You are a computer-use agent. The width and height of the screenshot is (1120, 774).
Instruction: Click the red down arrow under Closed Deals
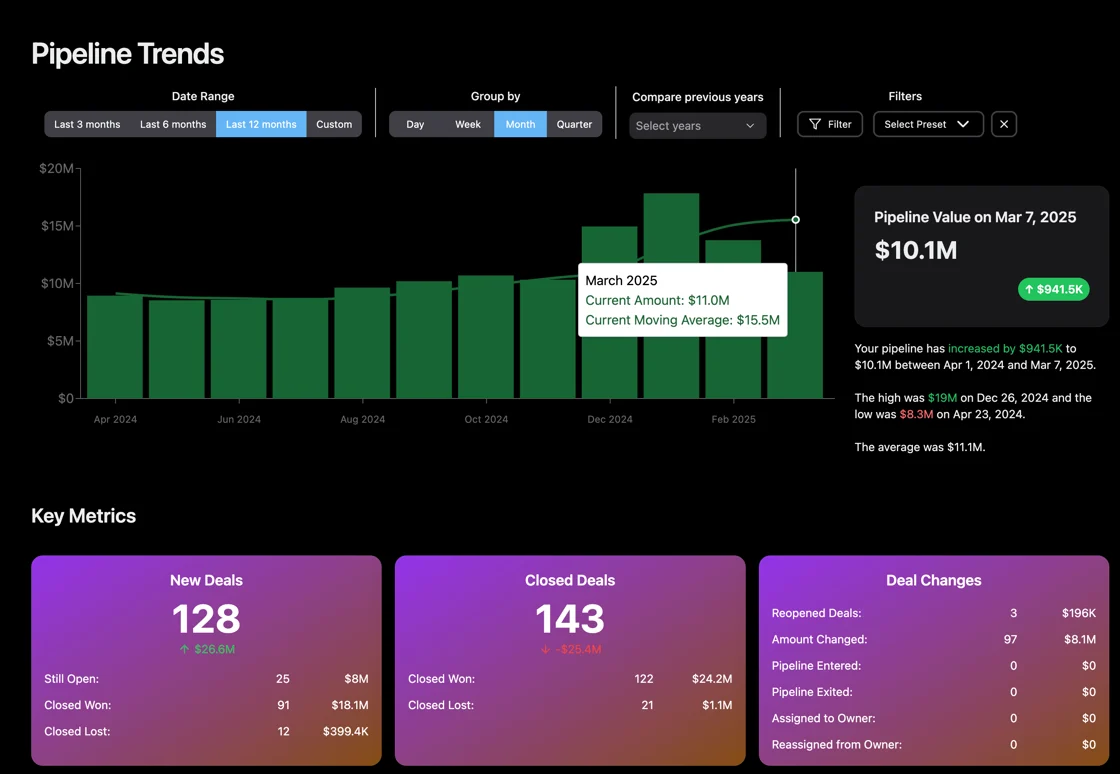[x=545, y=649]
